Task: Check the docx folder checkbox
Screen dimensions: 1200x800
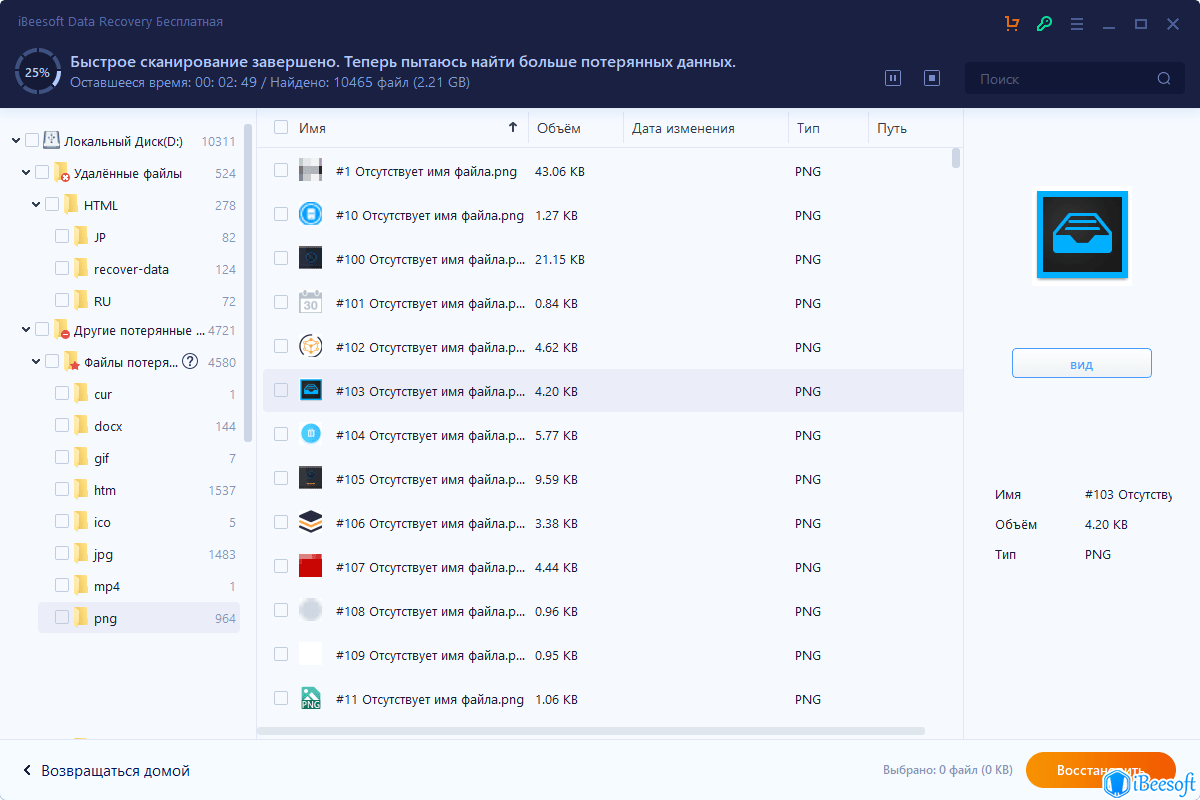Action: click(x=62, y=426)
